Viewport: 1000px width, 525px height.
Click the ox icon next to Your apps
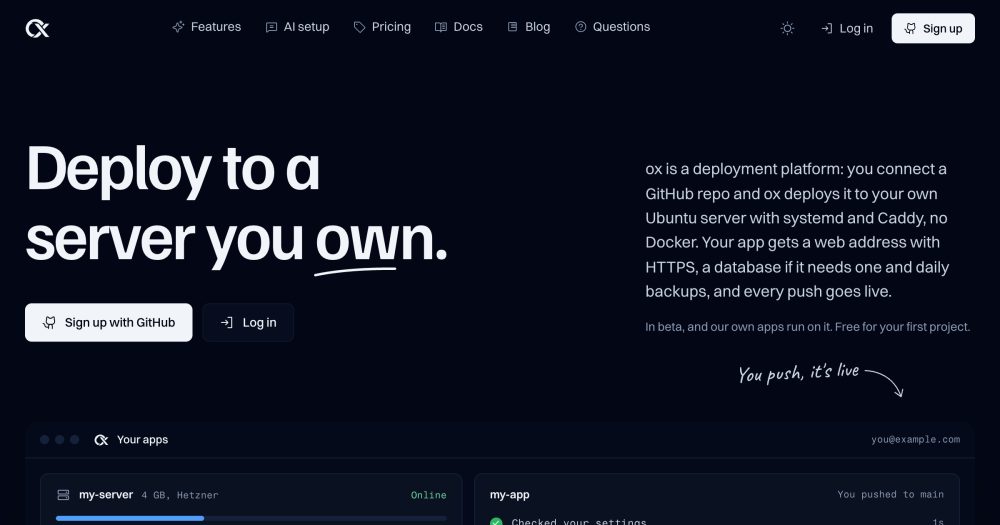tap(101, 440)
